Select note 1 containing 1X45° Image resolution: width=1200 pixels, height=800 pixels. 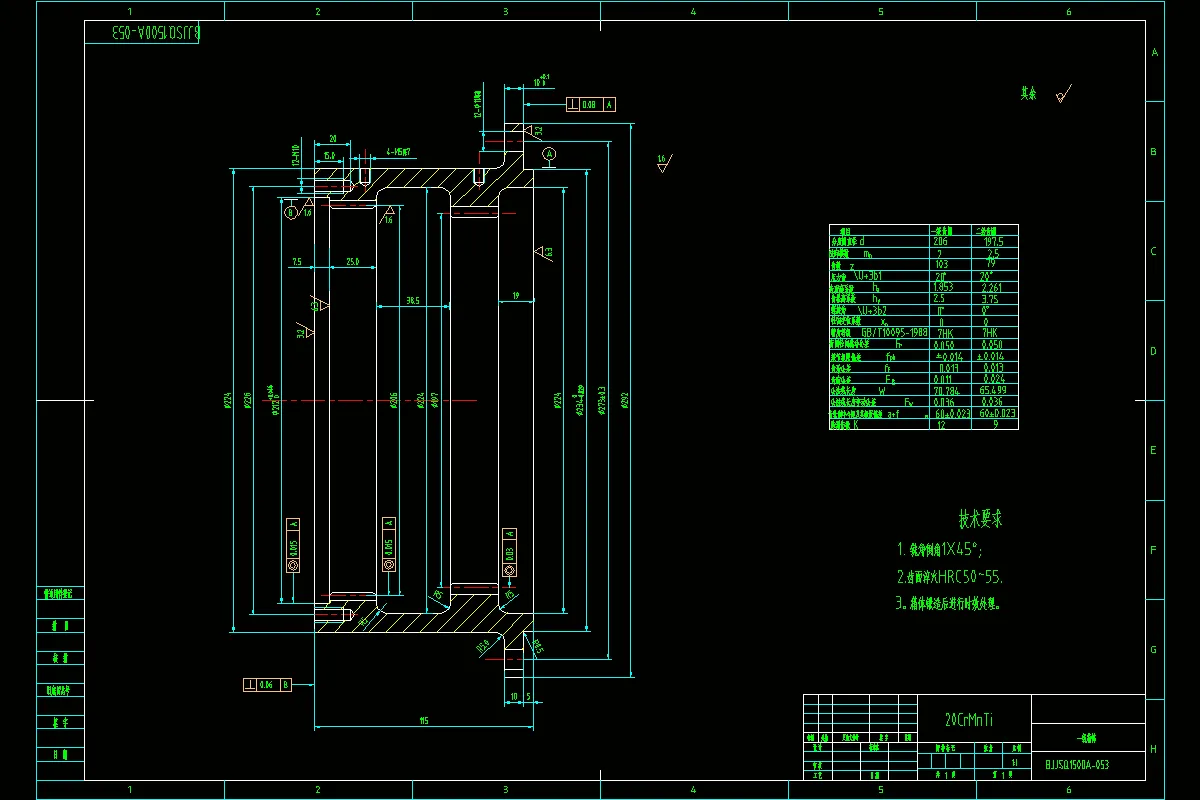tap(939, 549)
